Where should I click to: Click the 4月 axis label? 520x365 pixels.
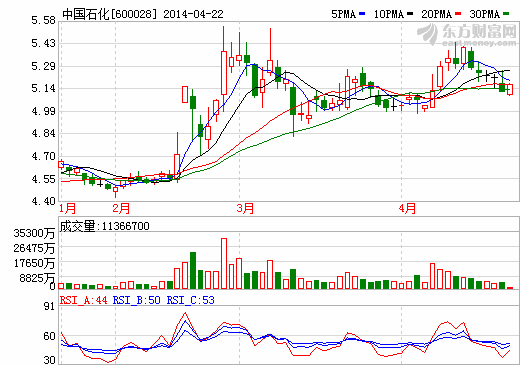pos(407,208)
